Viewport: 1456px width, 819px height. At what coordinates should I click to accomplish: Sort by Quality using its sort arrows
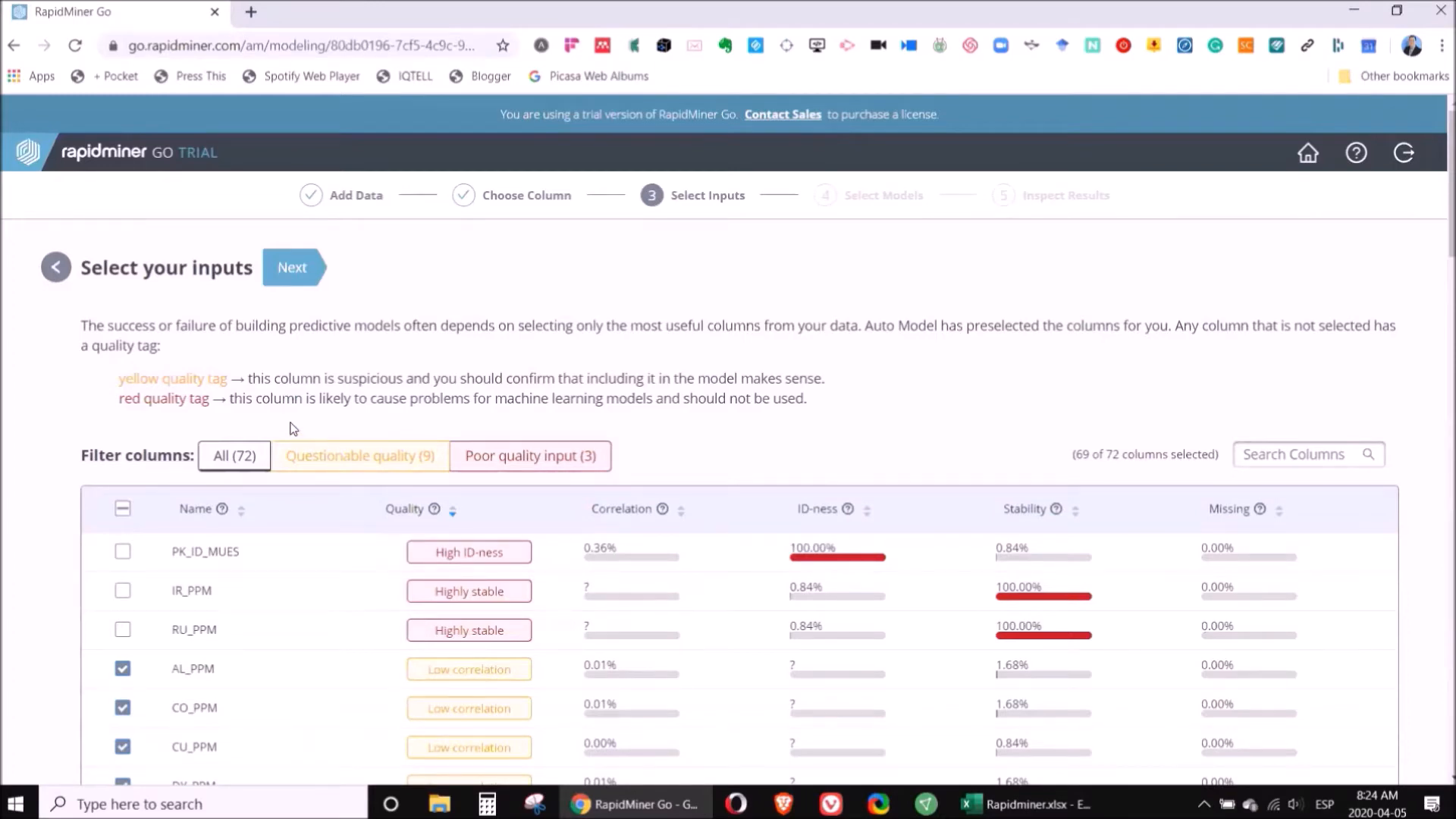tap(453, 510)
